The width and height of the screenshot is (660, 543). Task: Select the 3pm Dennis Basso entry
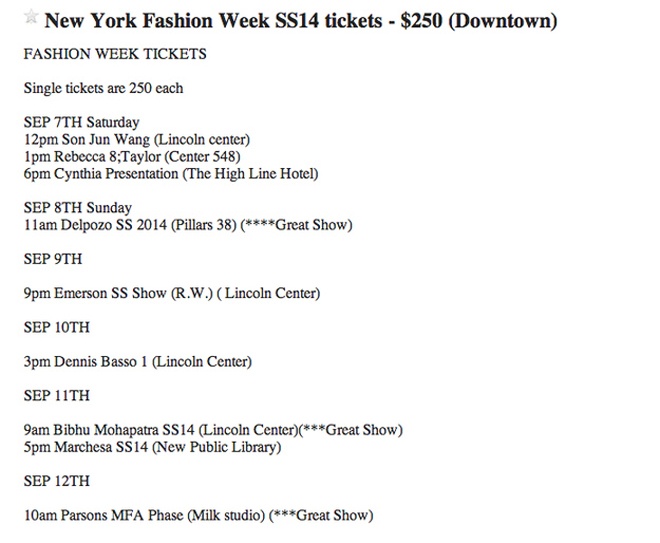point(137,361)
